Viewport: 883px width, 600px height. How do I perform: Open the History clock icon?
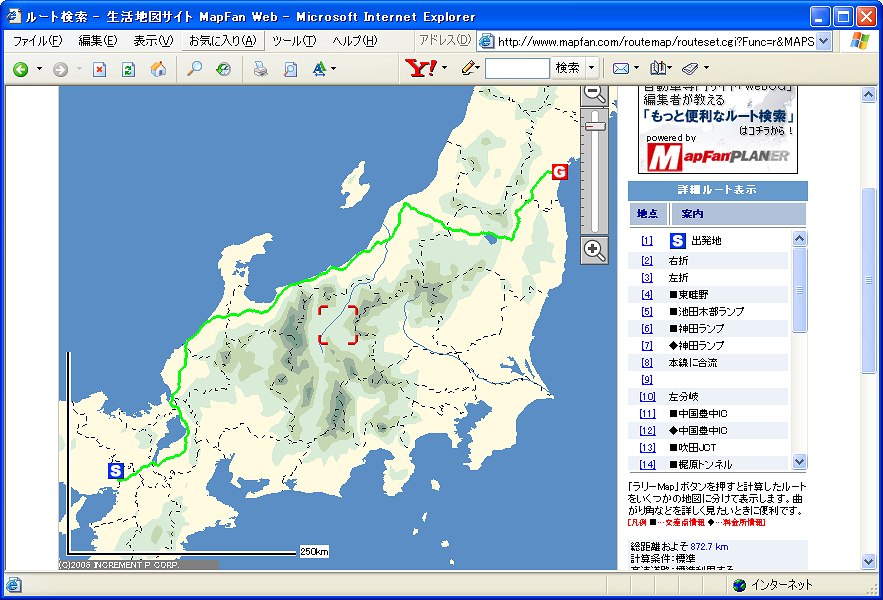coord(224,69)
